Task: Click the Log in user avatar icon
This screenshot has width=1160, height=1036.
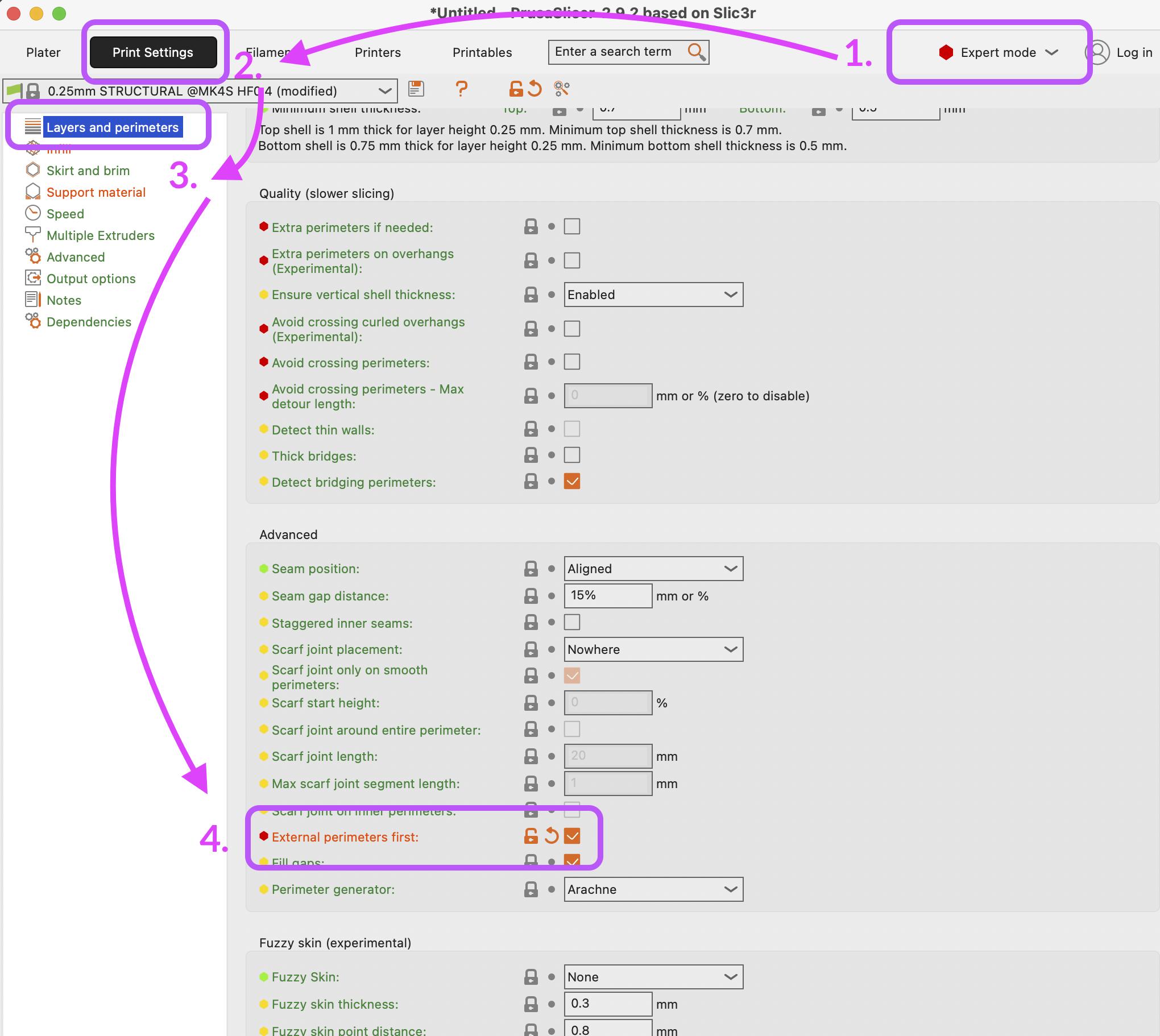Action: (1097, 52)
